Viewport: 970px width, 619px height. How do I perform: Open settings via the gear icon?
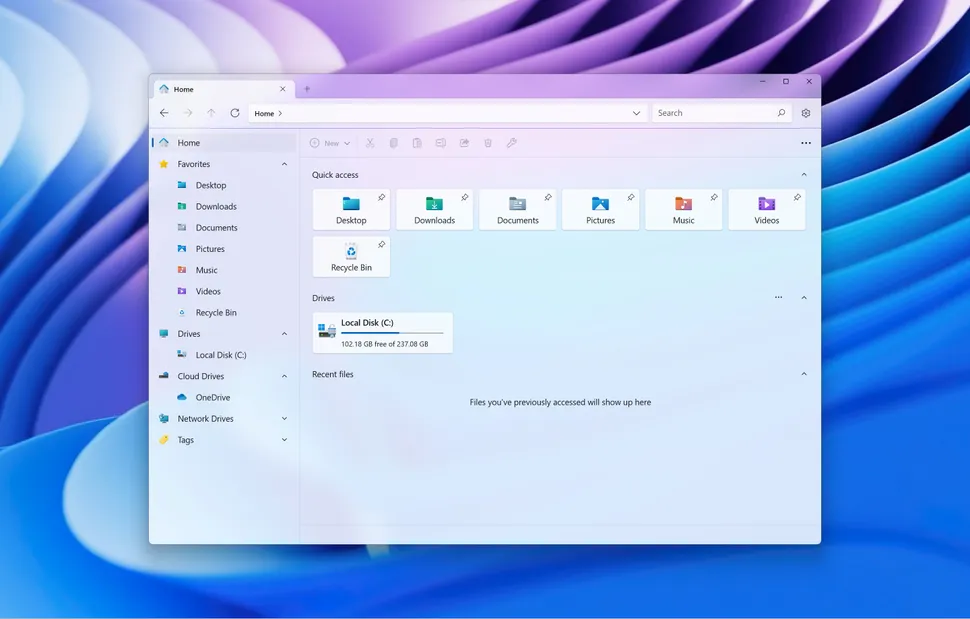coord(806,113)
